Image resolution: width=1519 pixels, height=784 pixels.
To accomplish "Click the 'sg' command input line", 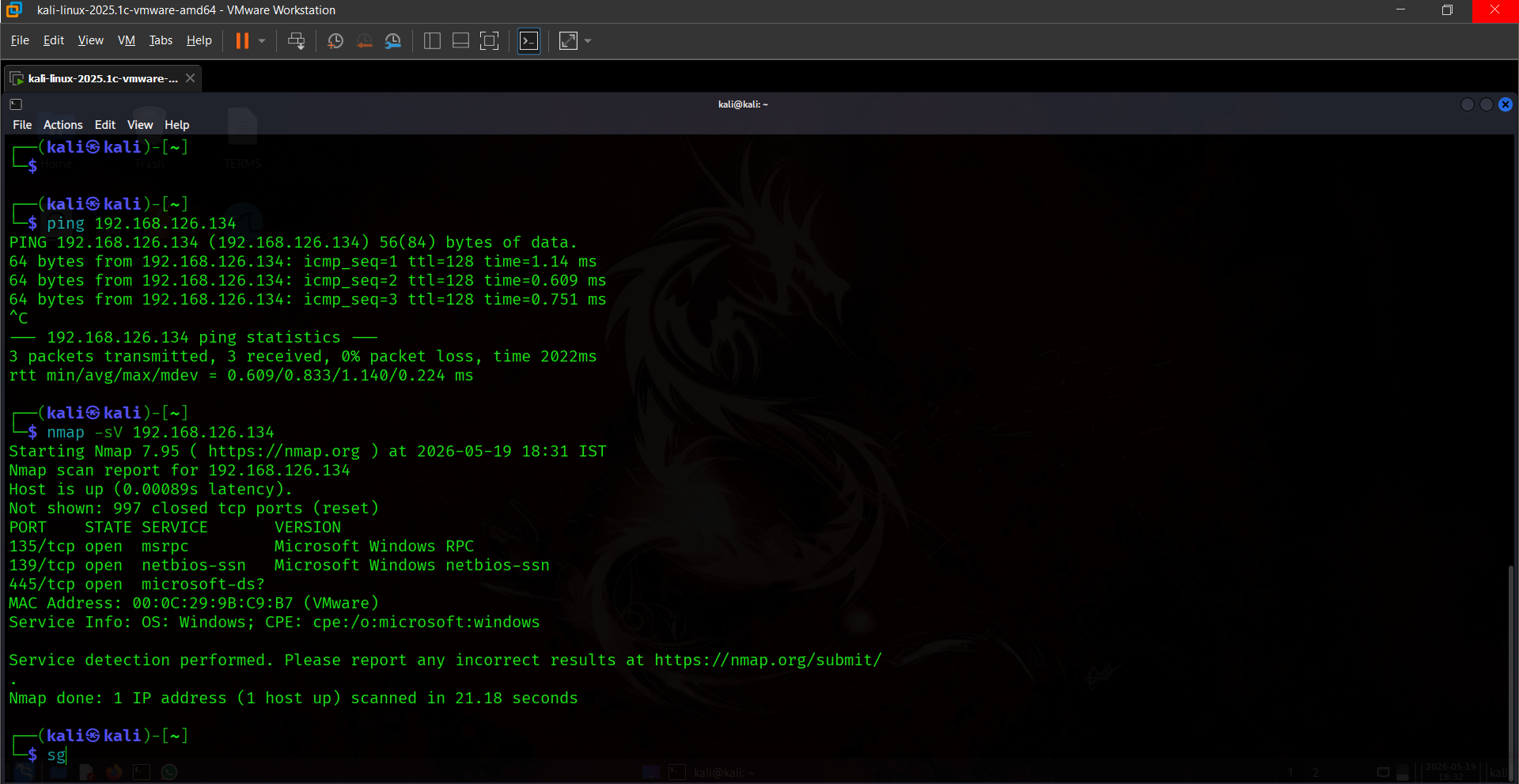I will click(56, 755).
